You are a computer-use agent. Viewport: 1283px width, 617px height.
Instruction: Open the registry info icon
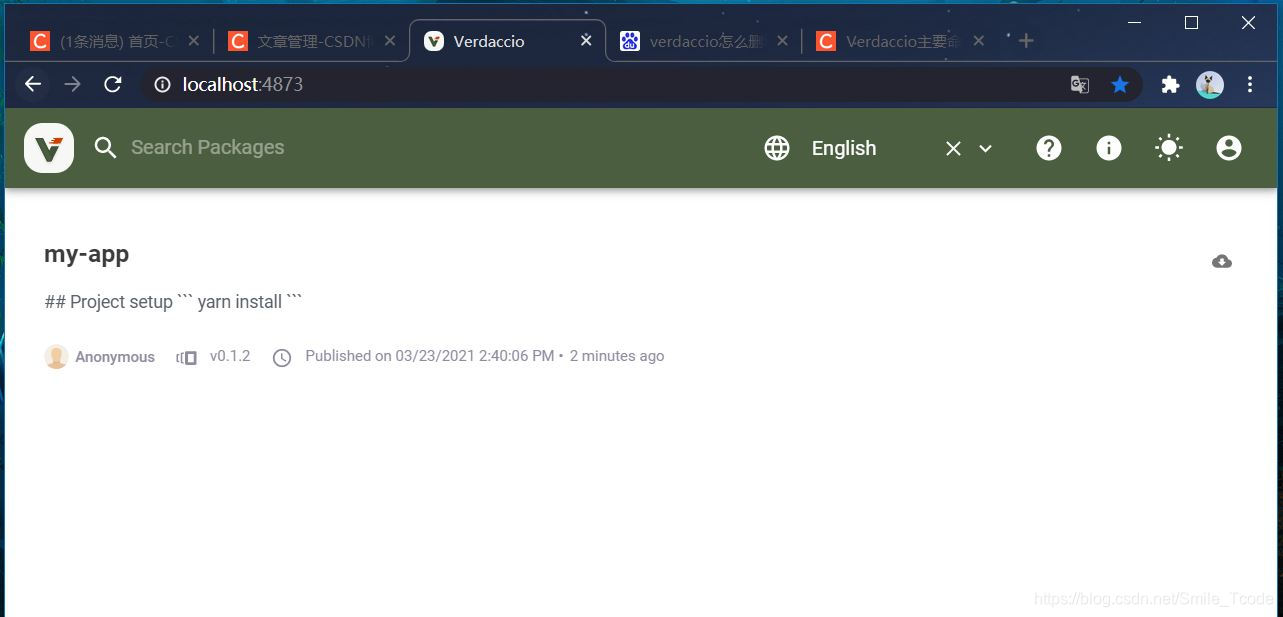click(x=1109, y=148)
